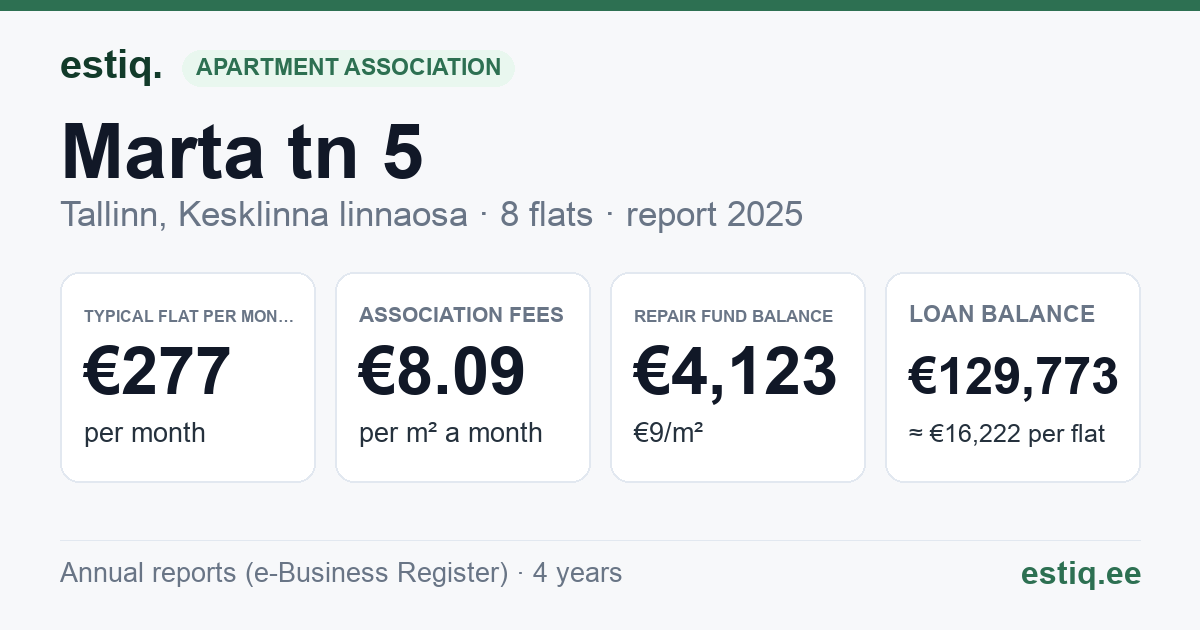Click the €8.09 value
Image resolution: width=1200 pixels, height=630 pixels.
click(x=442, y=371)
